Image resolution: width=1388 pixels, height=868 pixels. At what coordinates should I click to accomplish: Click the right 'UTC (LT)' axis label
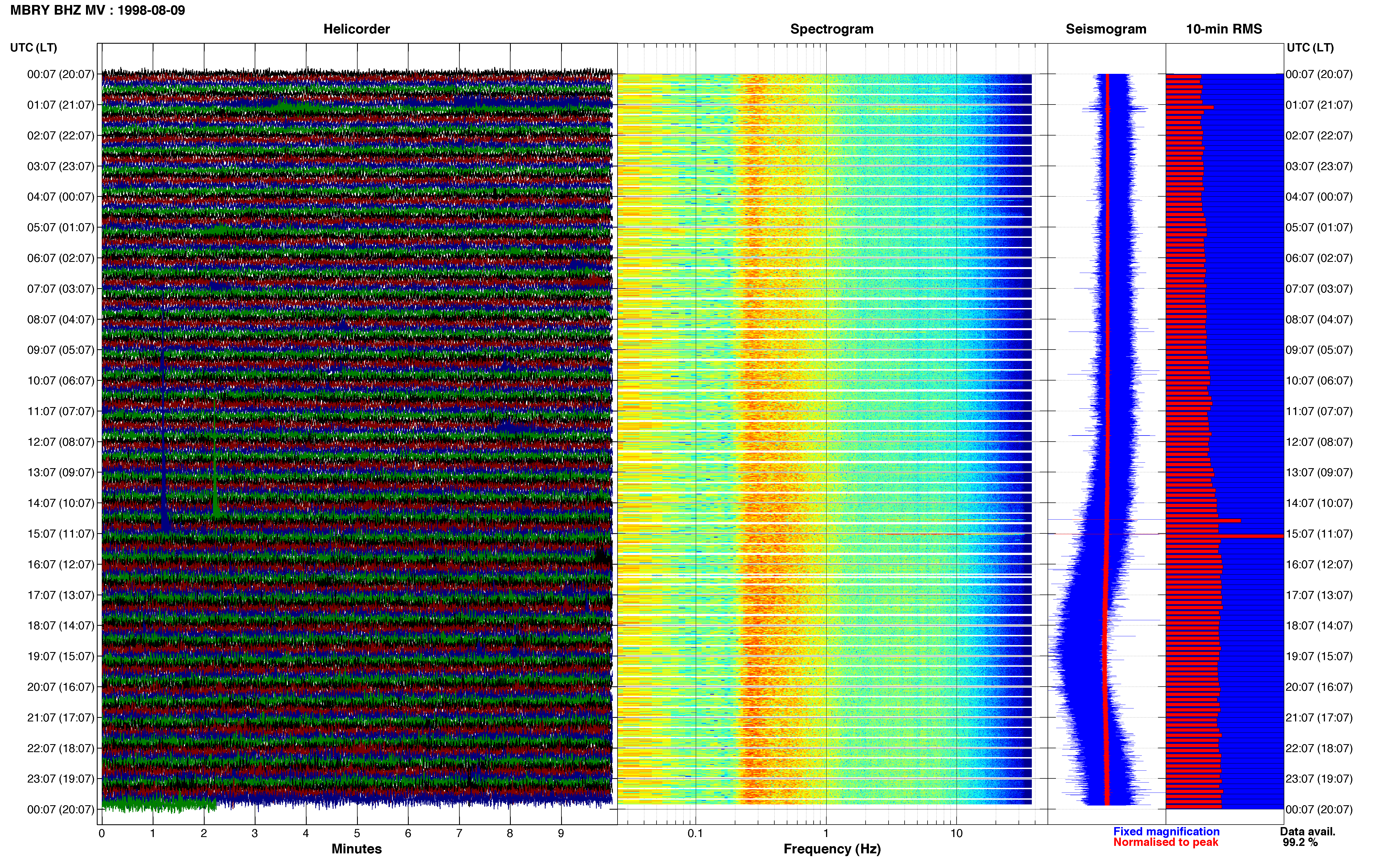(x=1310, y=48)
